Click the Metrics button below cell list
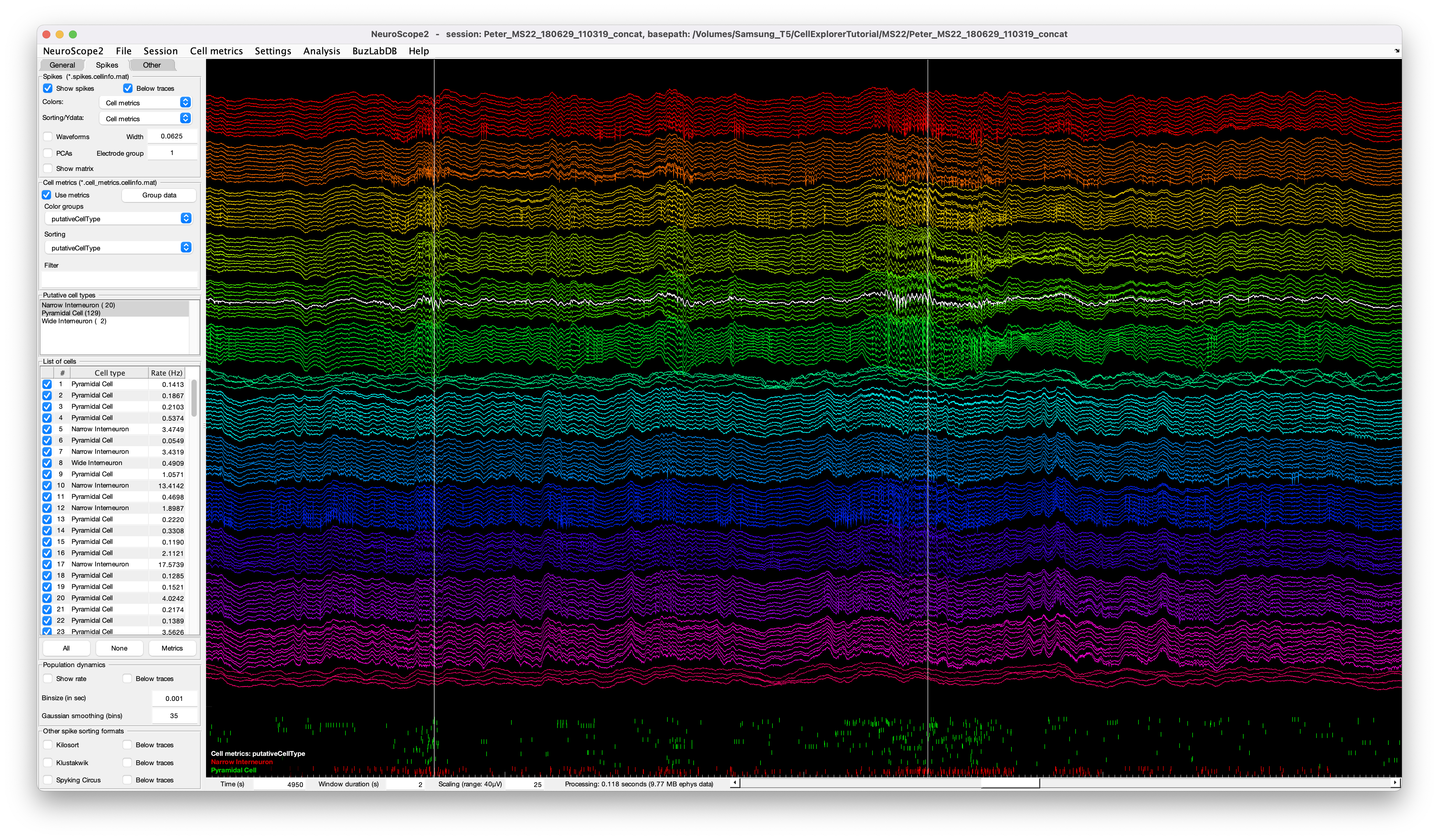Screen dimensions: 1439x840 (172, 648)
